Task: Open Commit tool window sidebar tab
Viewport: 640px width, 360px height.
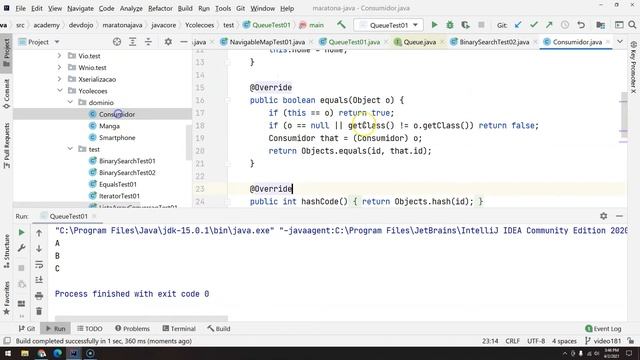Action: 7,94
